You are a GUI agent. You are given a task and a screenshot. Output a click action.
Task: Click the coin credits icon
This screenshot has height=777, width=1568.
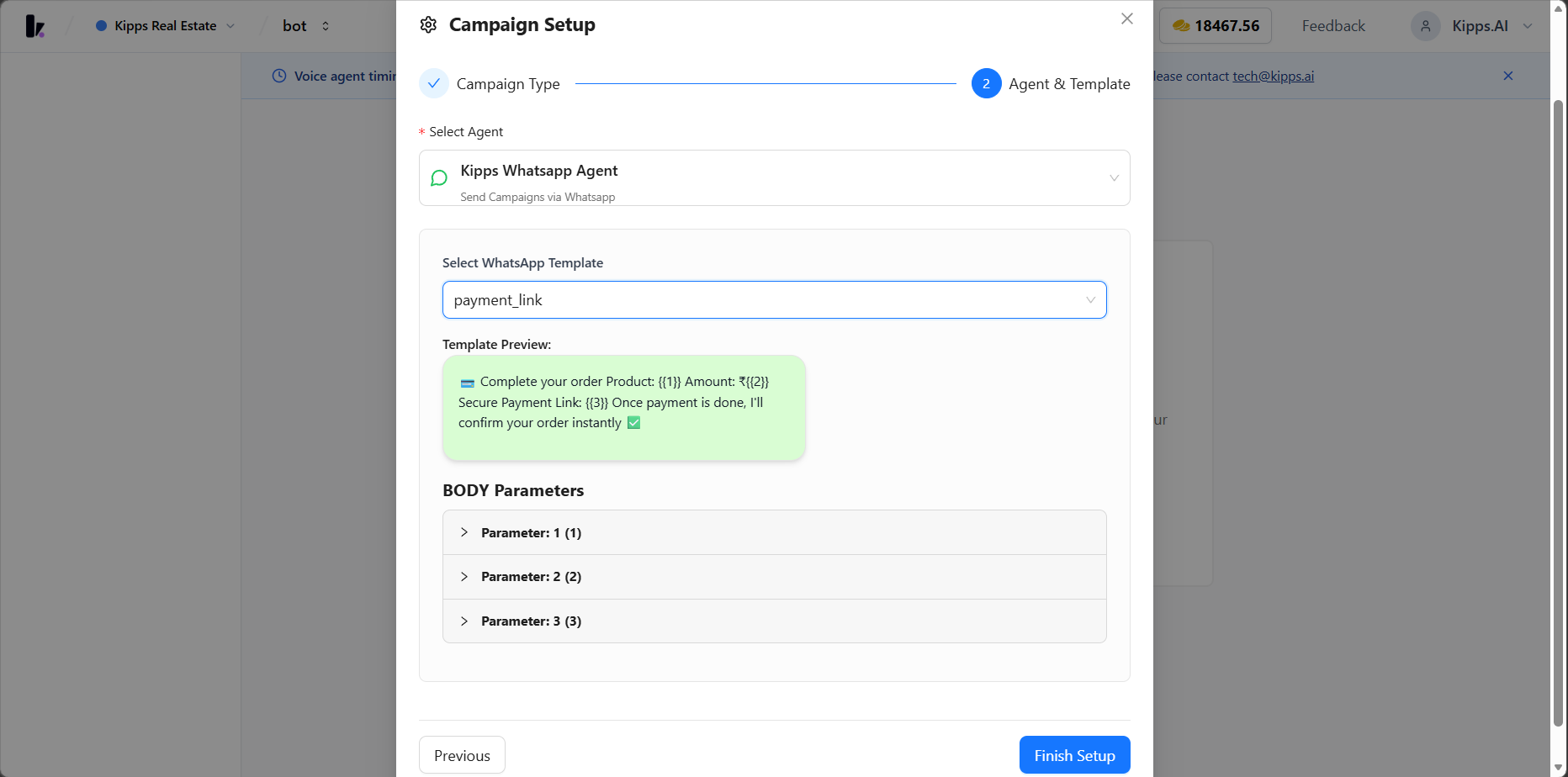pyautogui.click(x=1181, y=26)
